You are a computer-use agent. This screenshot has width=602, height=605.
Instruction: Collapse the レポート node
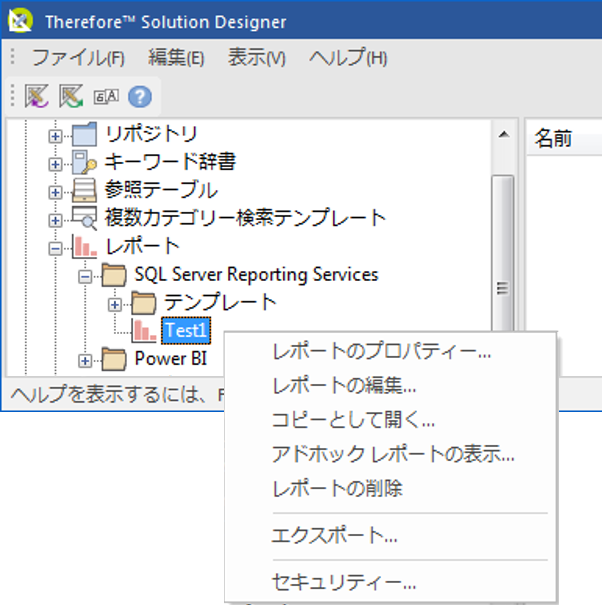point(55,248)
